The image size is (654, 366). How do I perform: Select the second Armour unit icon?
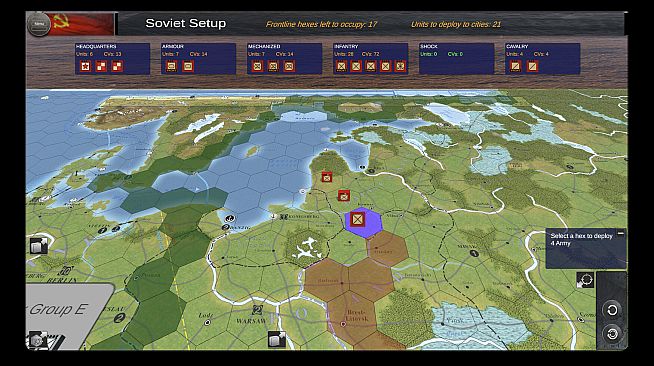pyautogui.click(x=188, y=66)
